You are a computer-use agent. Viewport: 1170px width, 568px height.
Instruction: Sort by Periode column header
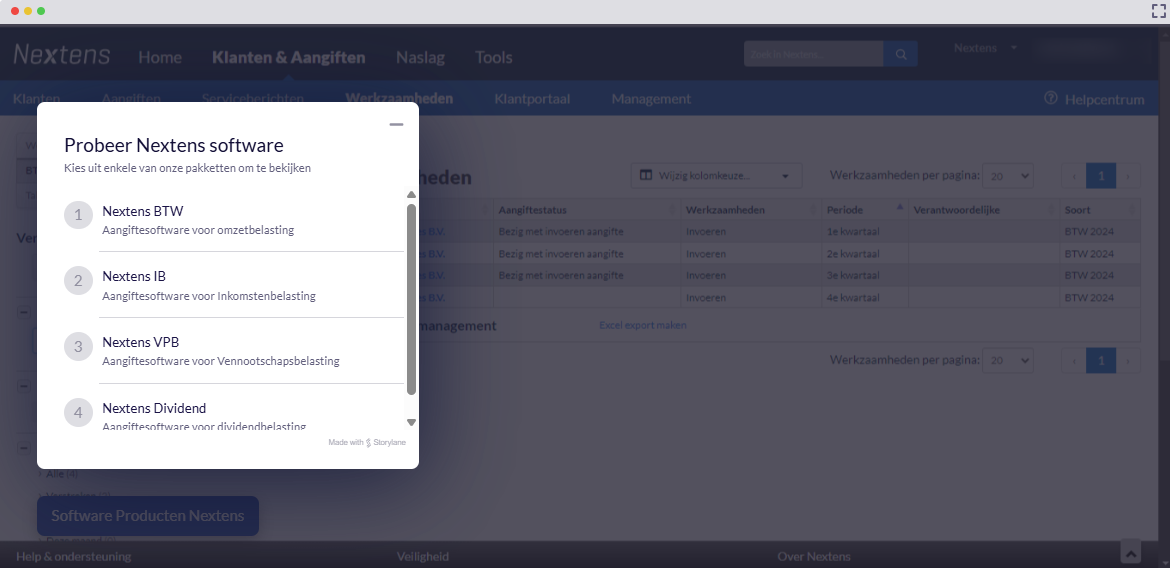point(865,210)
